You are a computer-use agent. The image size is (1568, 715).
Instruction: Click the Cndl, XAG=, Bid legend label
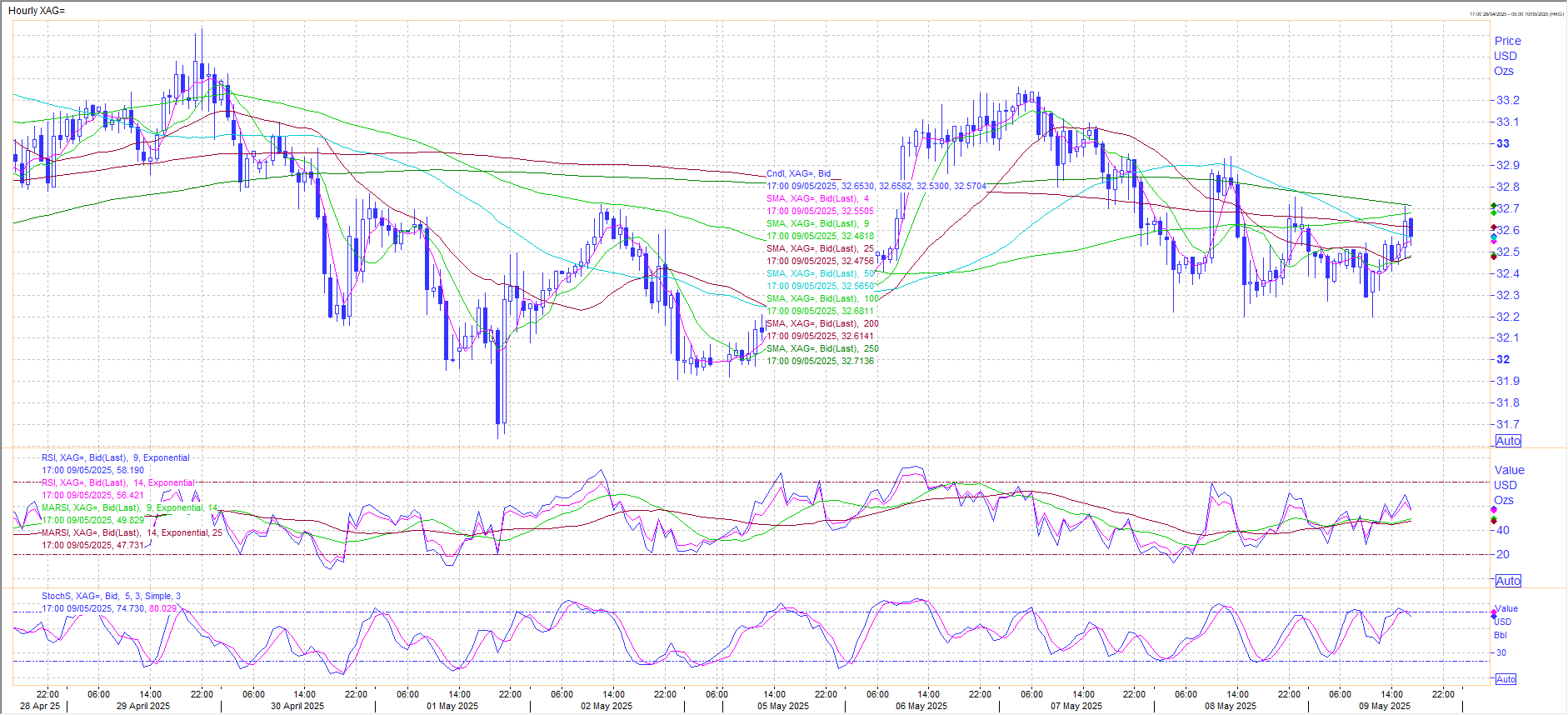(x=798, y=173)
